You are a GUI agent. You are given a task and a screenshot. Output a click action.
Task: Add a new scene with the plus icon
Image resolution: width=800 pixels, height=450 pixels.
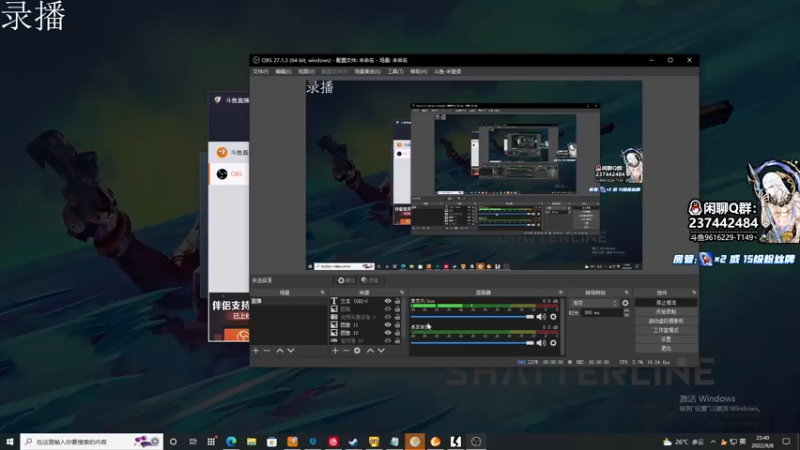coord(256,351)
